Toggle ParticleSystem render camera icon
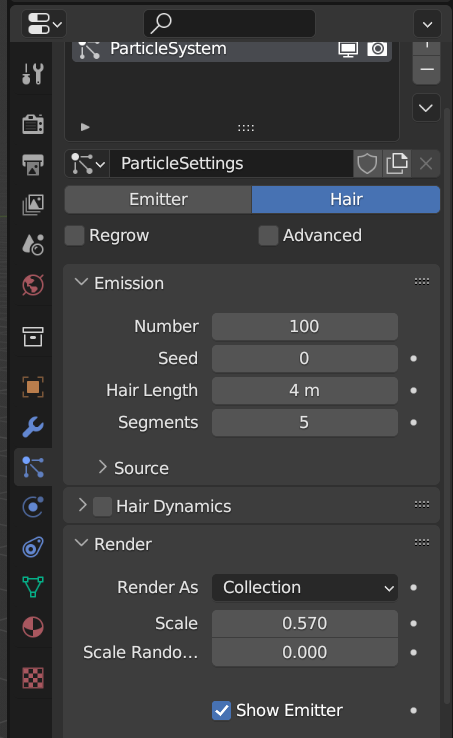453x738 pixels. coord(377,49)
